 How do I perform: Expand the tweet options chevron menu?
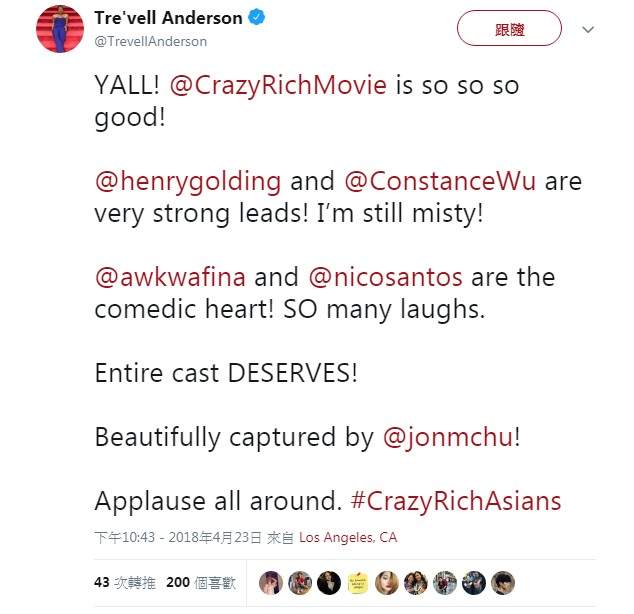point(588,30)
